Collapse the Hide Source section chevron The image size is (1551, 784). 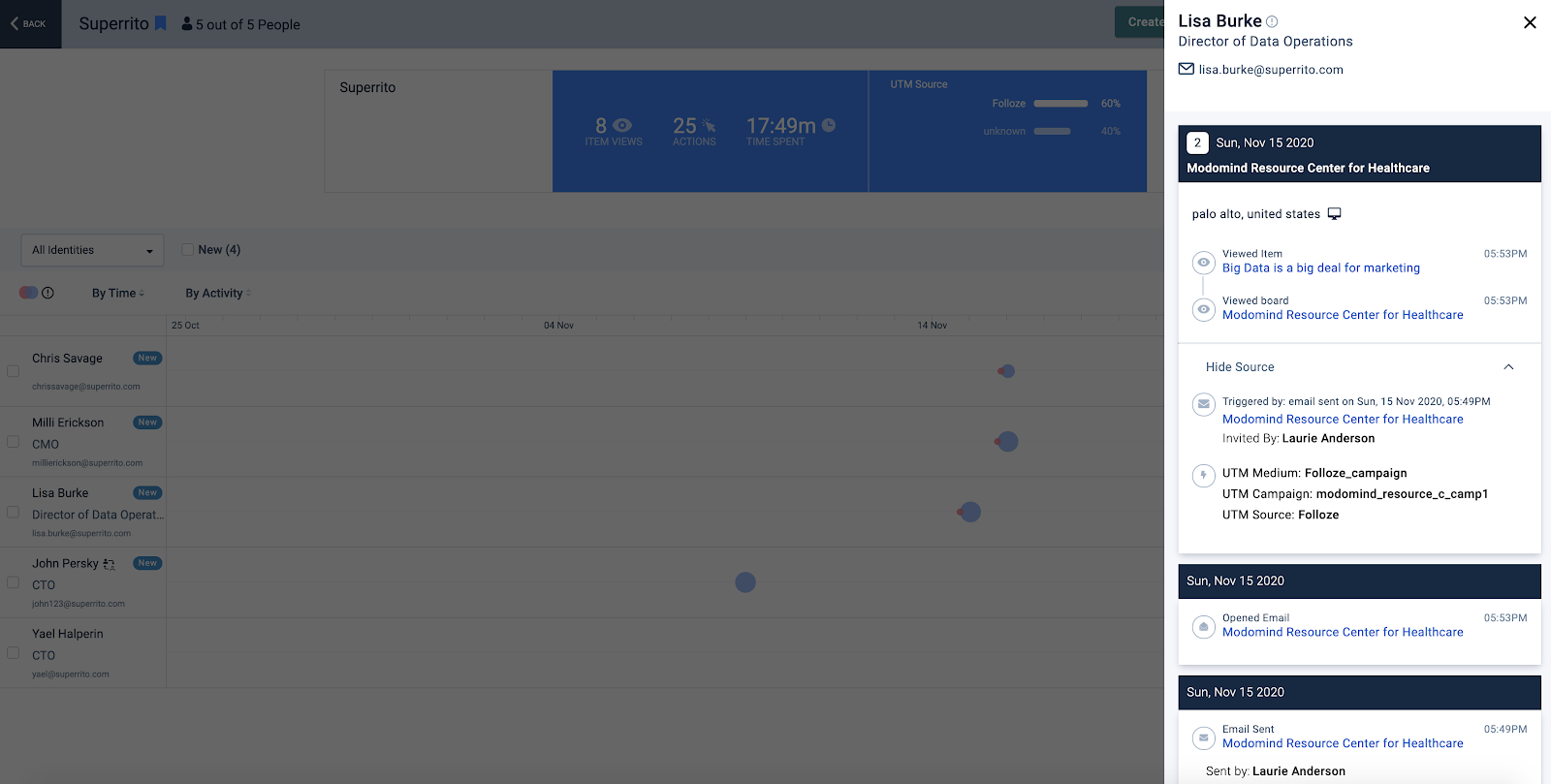point(1508,367)
